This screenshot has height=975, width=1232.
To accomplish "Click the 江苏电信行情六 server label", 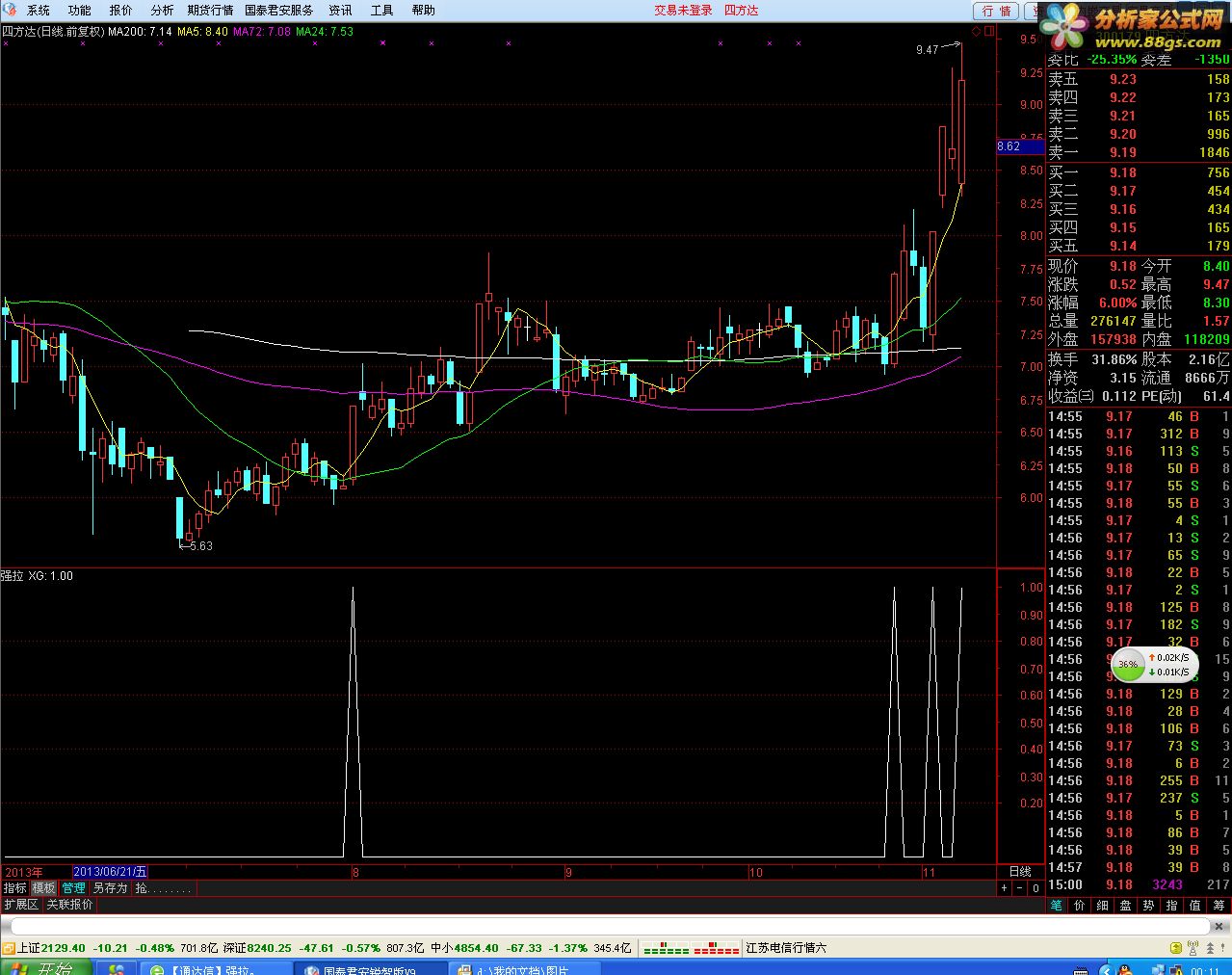I will 786,948.
